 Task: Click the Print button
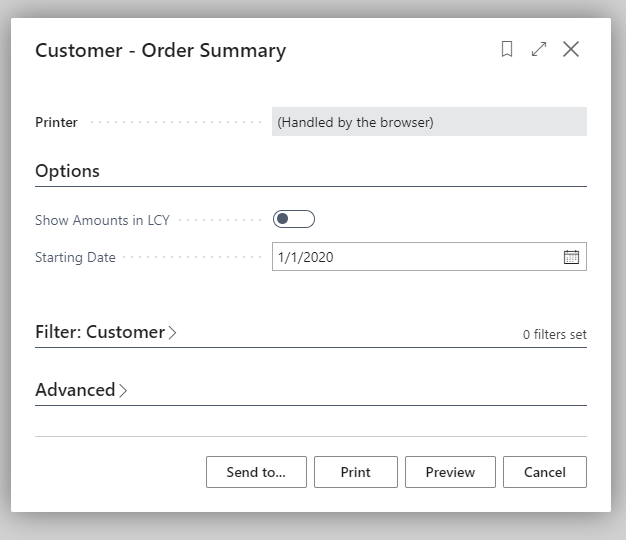[x=356, y=472]
